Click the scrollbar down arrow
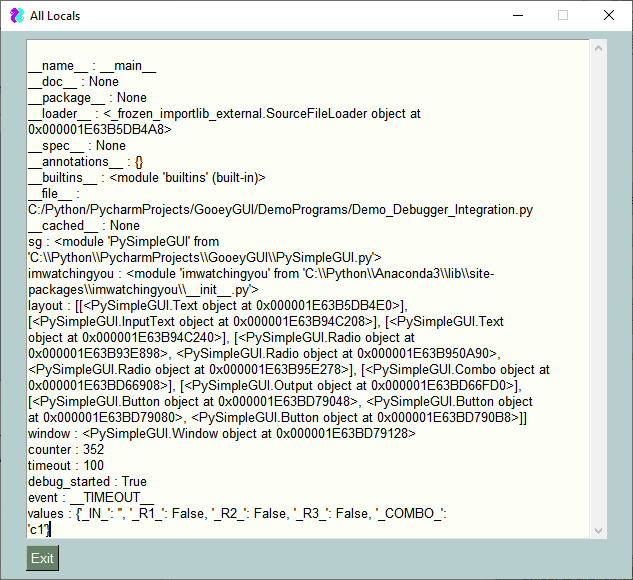The image size is (633, 580). pyautogui.click(x=598, y=530)
